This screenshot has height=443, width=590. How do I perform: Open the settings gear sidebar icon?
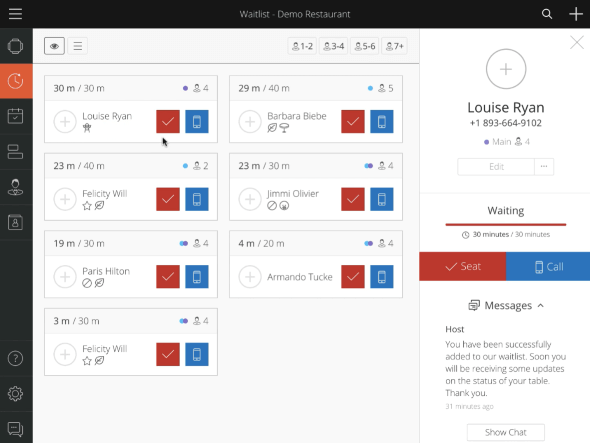coord(15,394)
